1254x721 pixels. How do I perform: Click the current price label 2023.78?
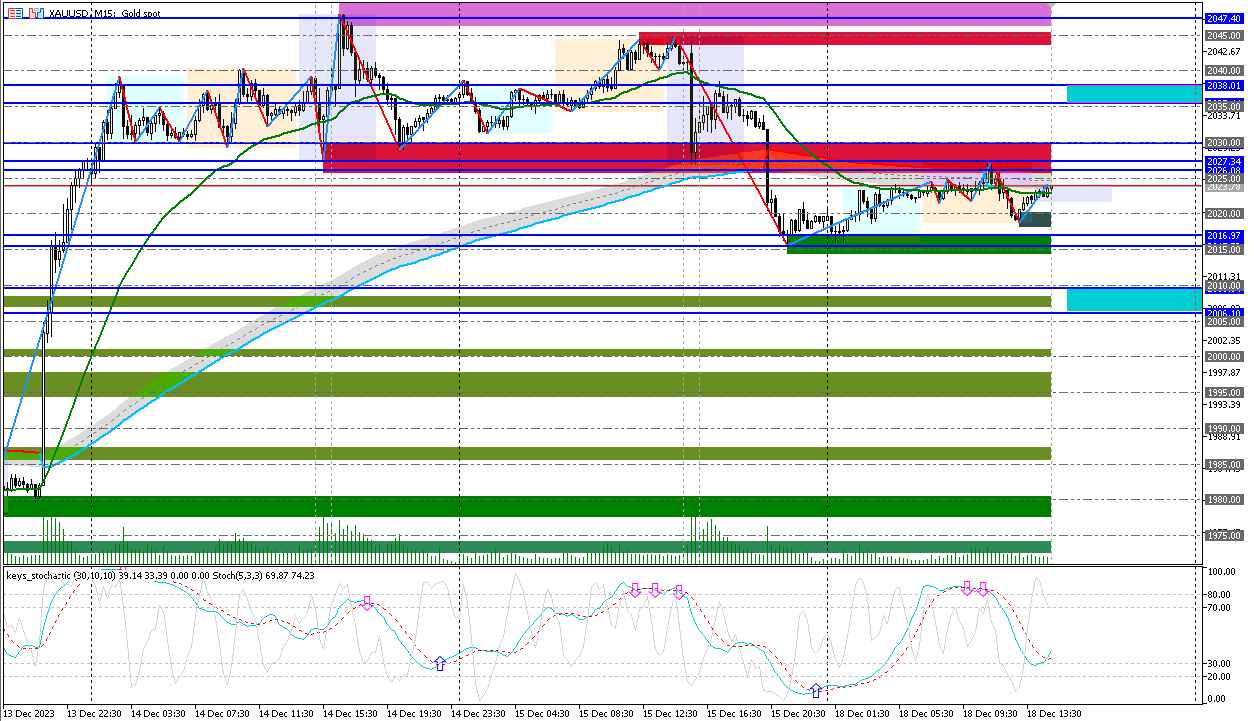tap(1223, 187)
